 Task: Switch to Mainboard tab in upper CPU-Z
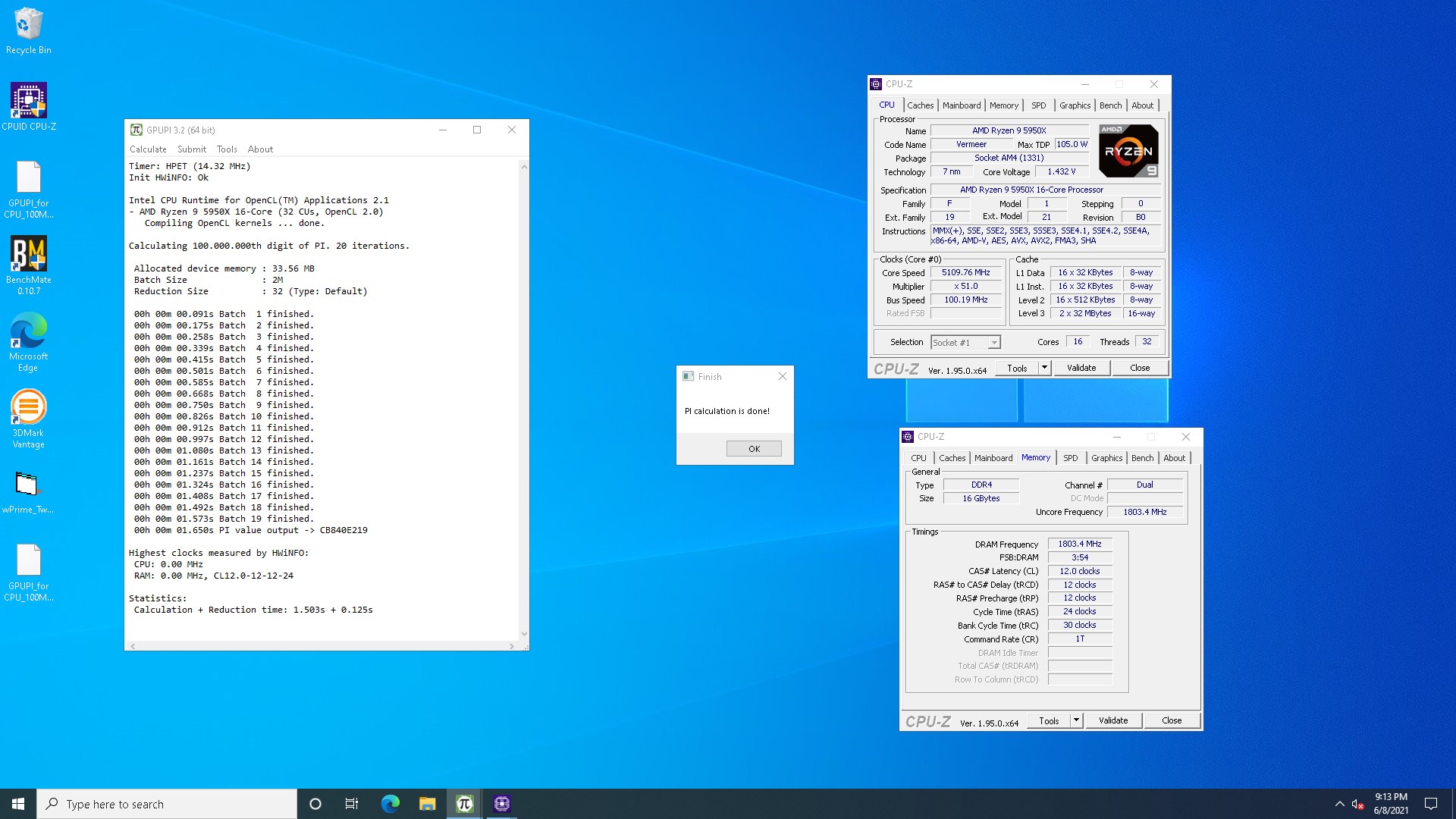[x=962, y=105]
